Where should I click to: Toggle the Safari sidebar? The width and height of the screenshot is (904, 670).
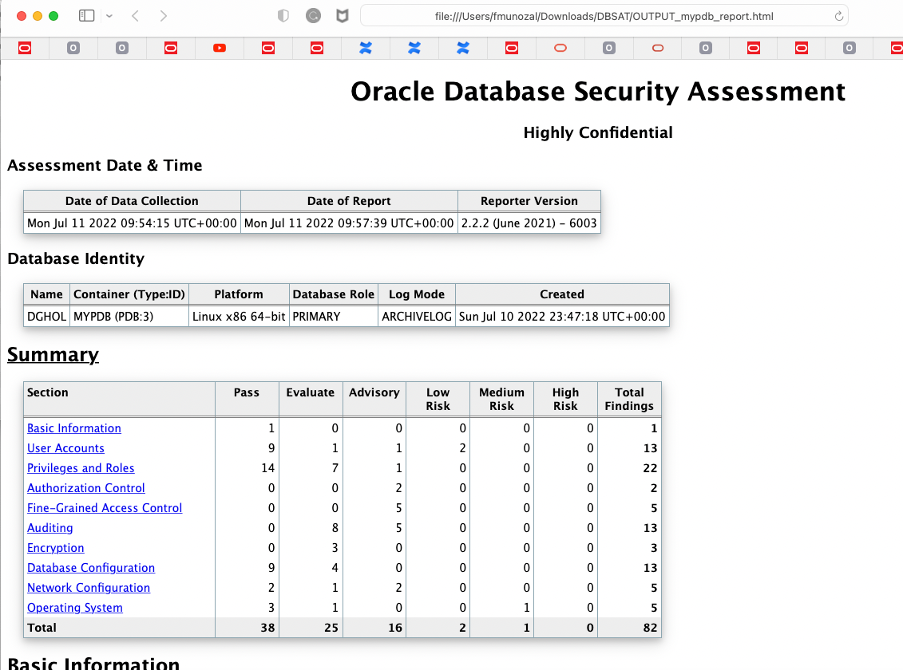[x=86, y=16]
